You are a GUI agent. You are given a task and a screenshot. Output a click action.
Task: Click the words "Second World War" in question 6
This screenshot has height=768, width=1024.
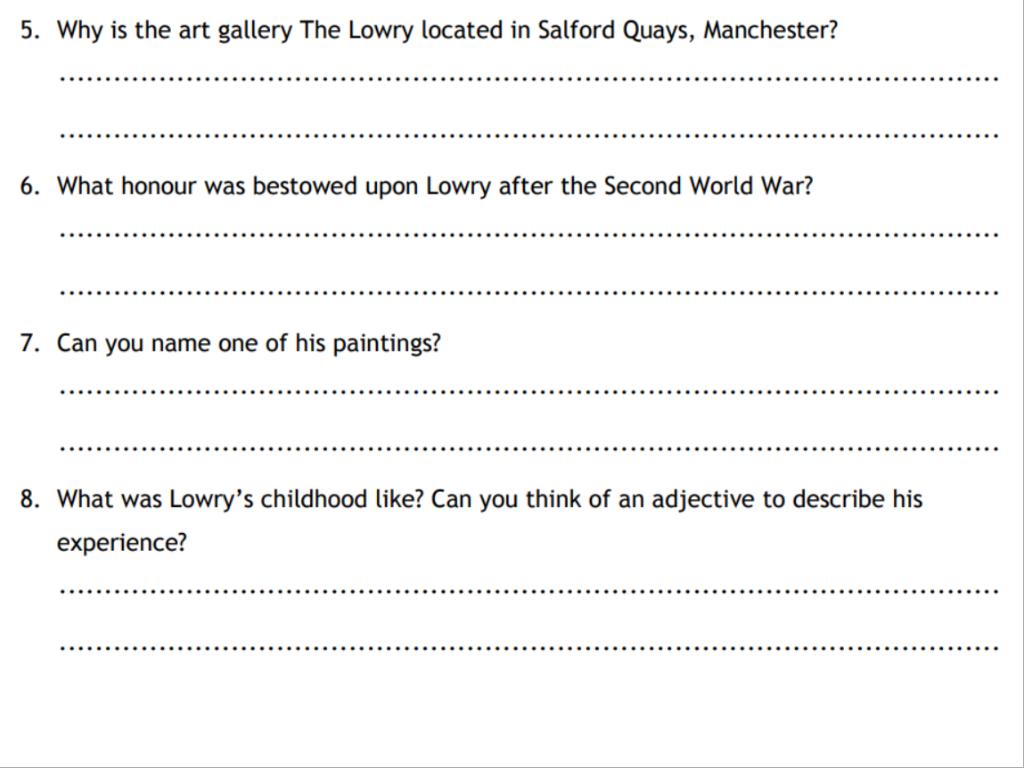point(701,186)
